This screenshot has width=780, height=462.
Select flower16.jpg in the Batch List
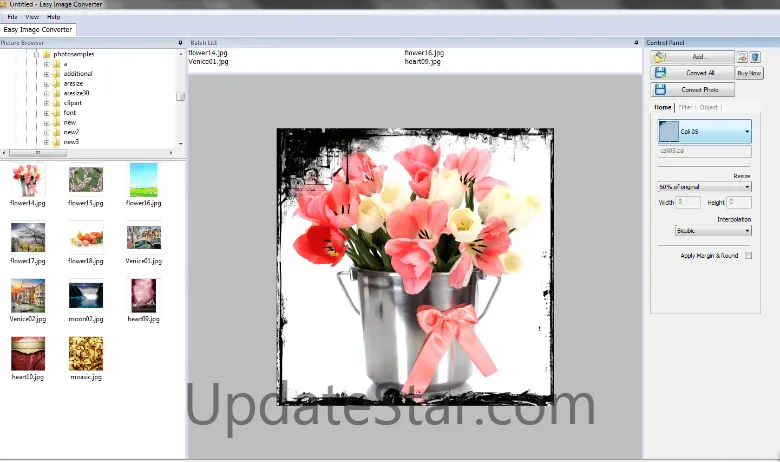coord(424,53)
